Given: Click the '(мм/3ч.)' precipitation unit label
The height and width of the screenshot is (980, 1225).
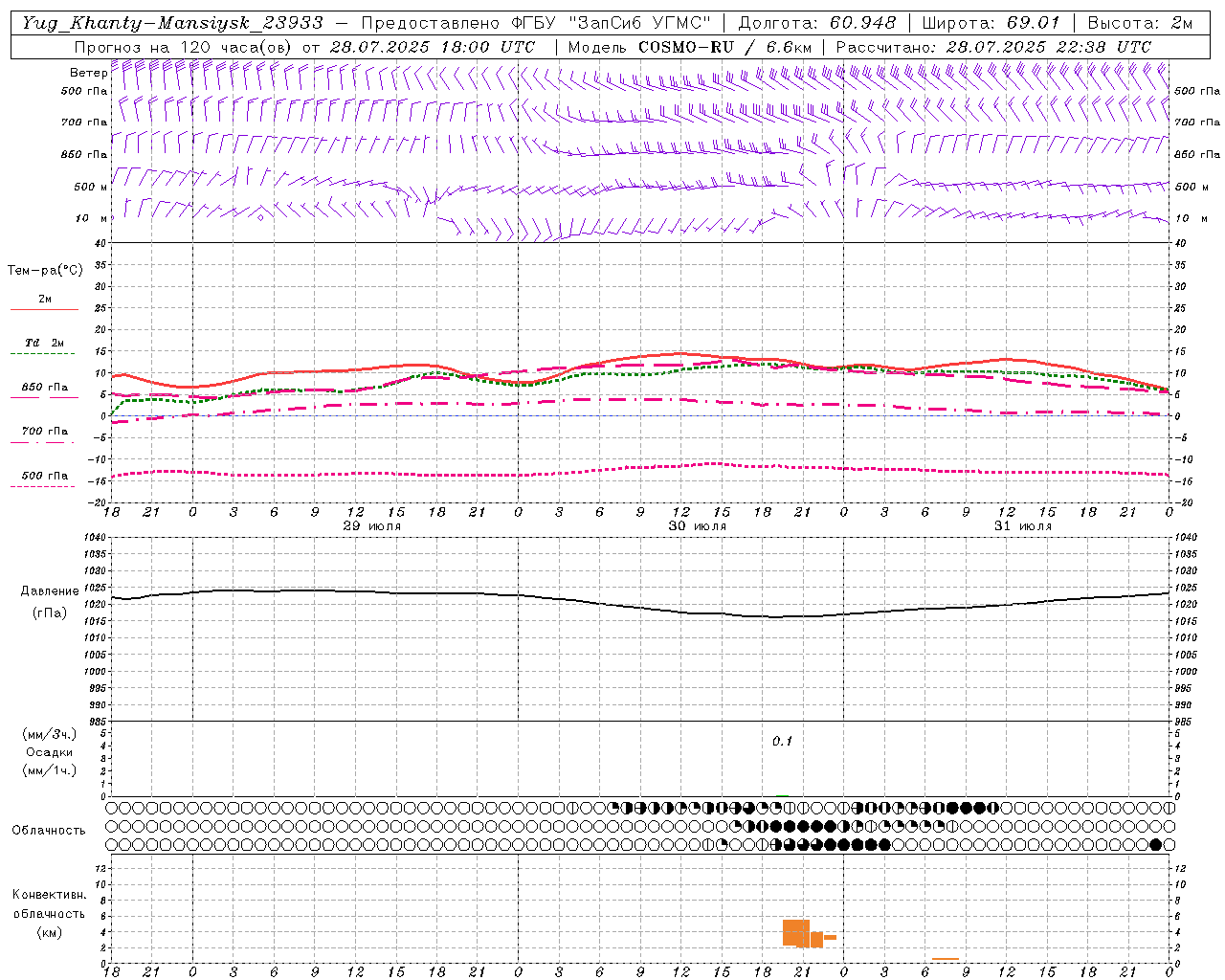Looking at the screenshot, I should 49,734.
